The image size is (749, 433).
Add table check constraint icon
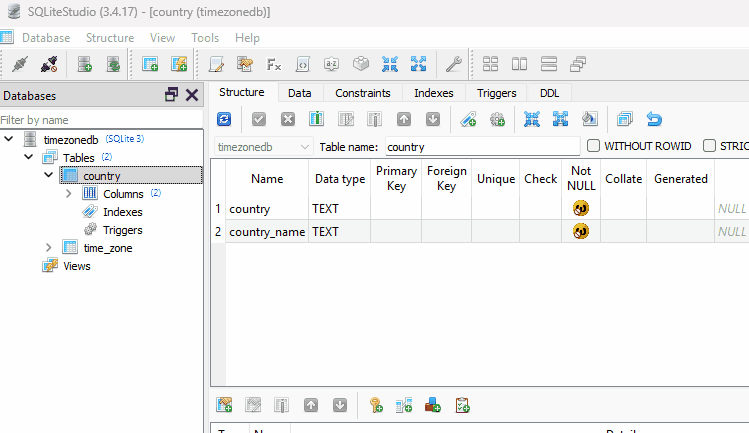click(462, 405)
